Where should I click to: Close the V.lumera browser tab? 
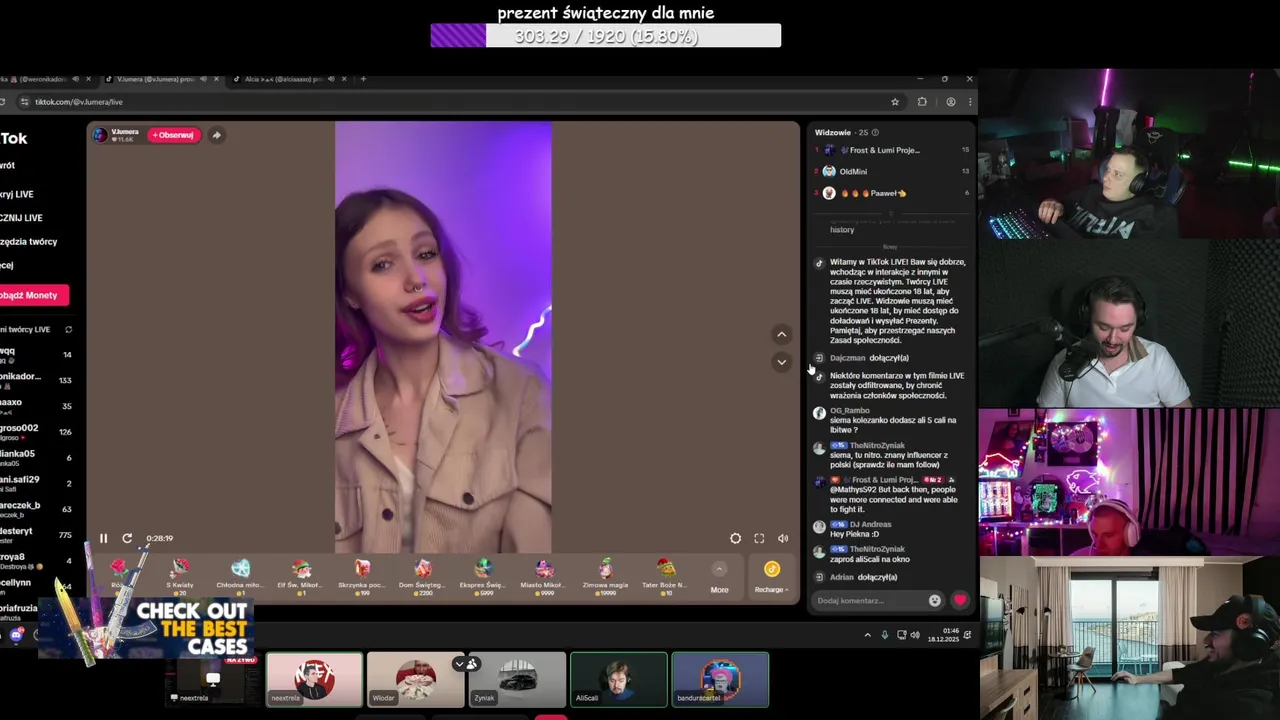point(216,79)
